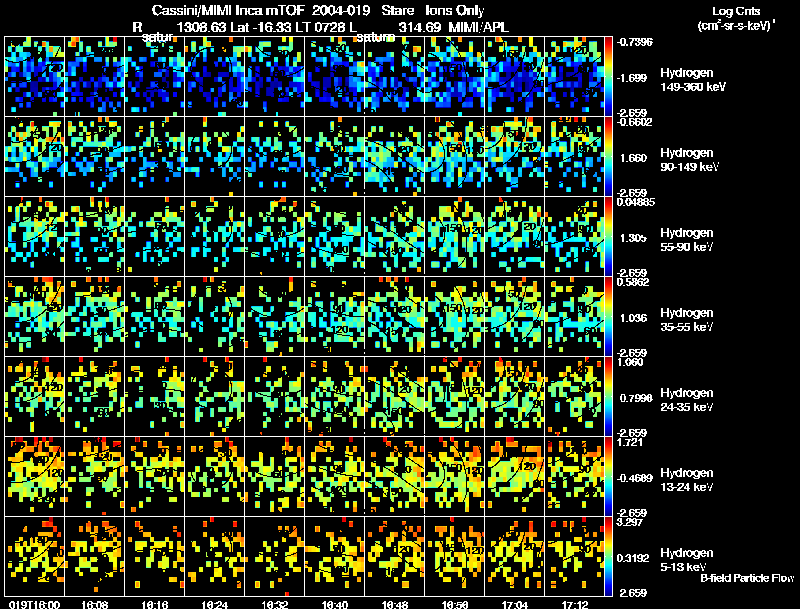This screenshot has height=609, width=800.
Task: Click the 0.04885 color scale value
Action: click(636, 202)
